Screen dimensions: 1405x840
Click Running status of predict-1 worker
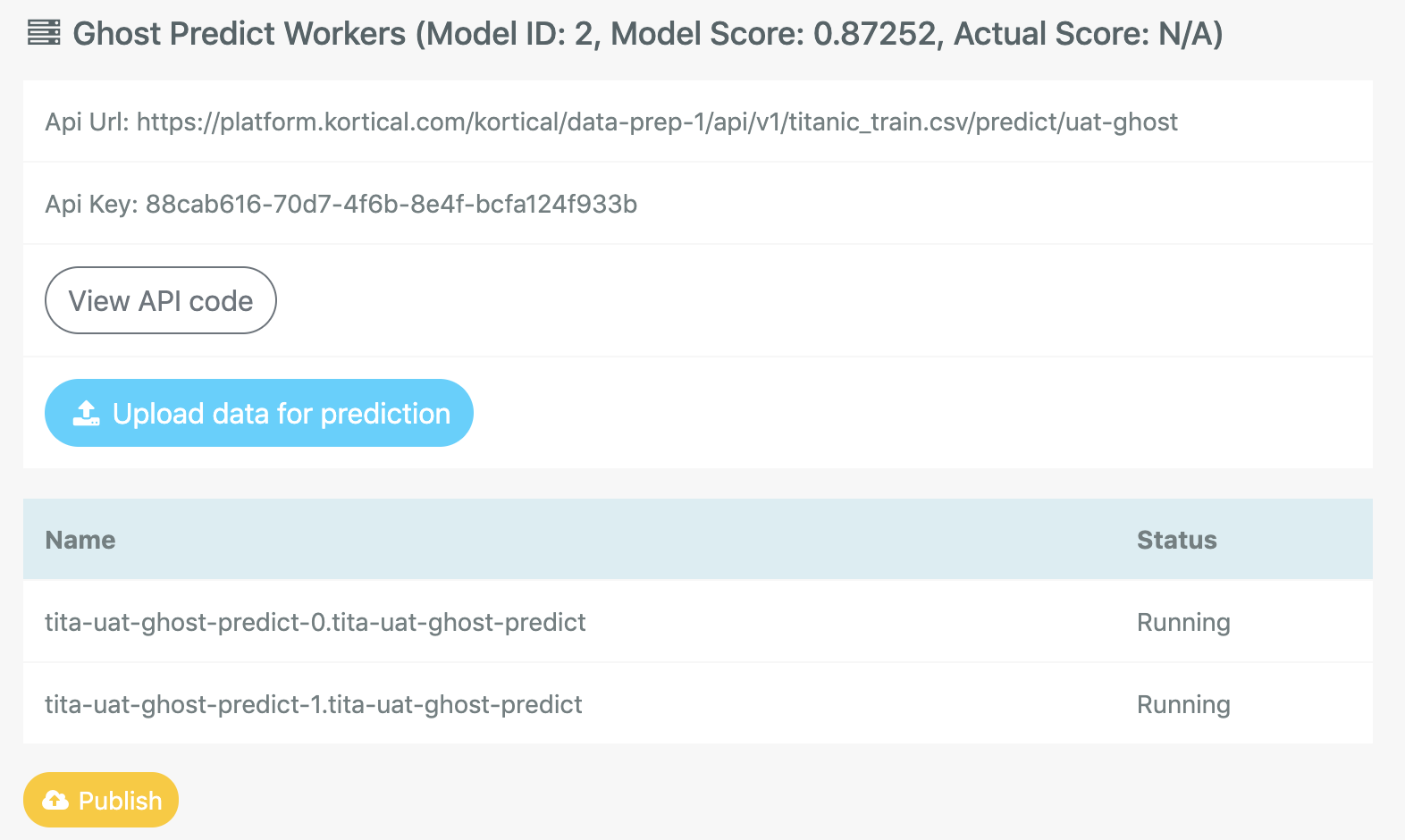[1183, 704]
